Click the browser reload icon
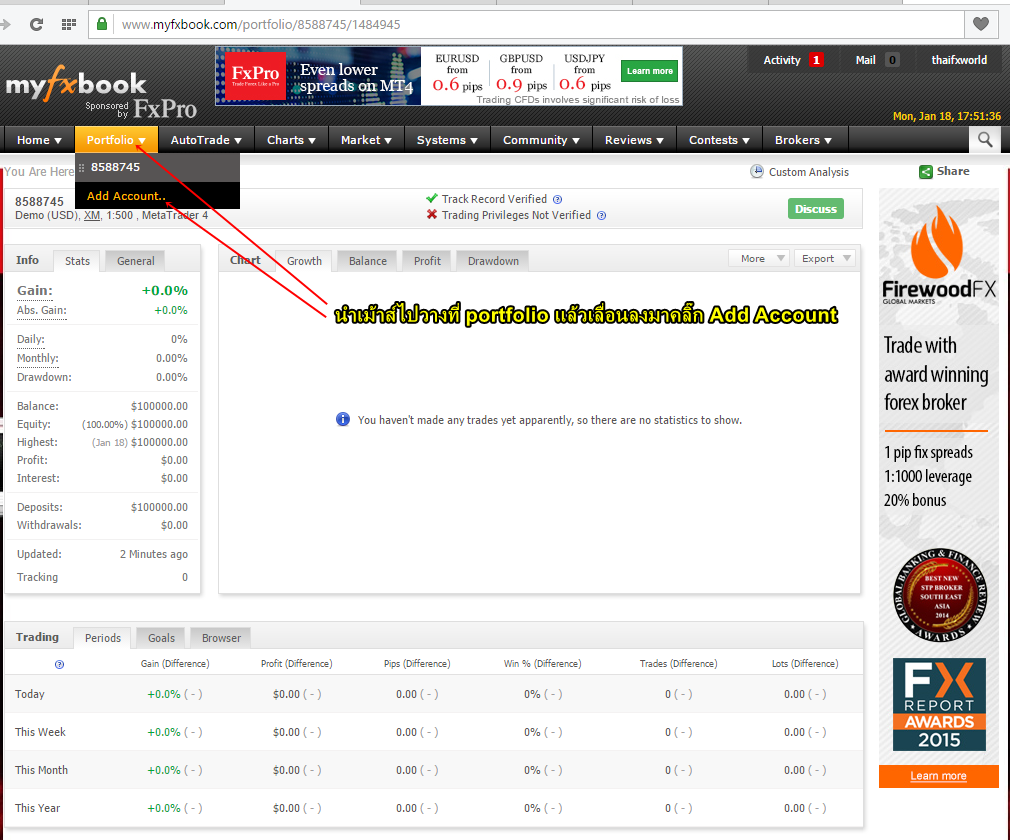 36,24
